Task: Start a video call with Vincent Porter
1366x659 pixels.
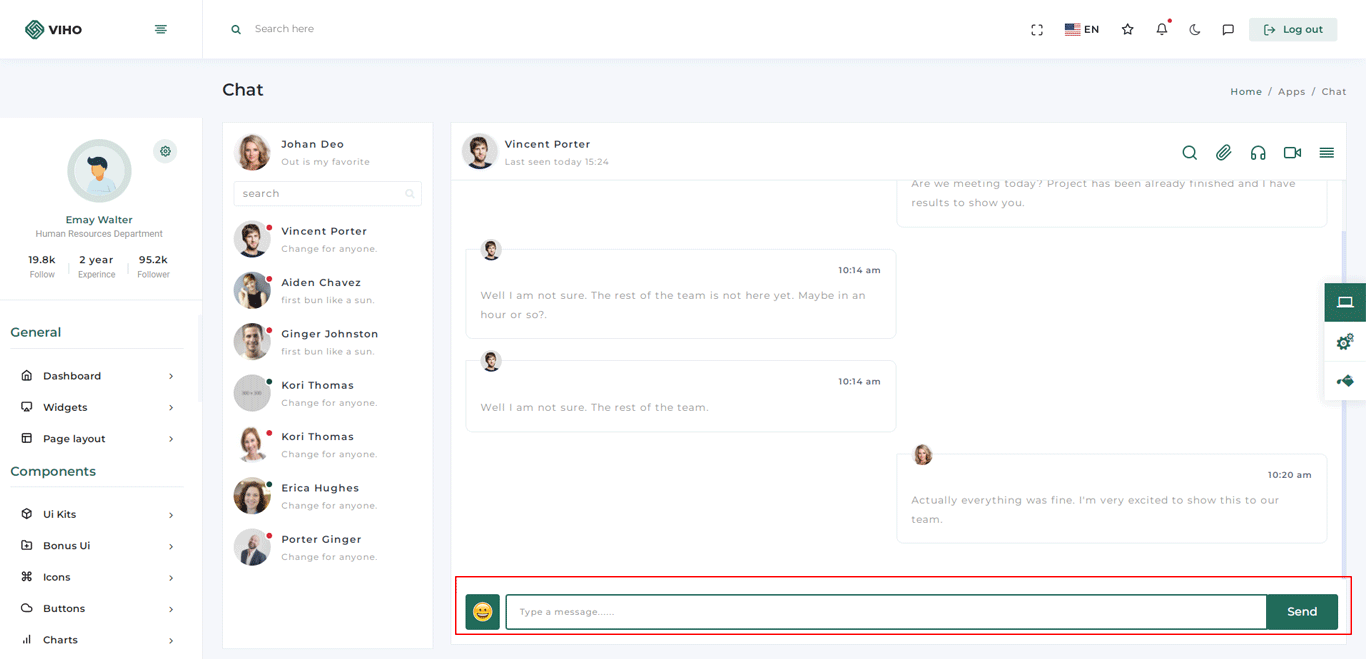Action: click(1292, 153)
